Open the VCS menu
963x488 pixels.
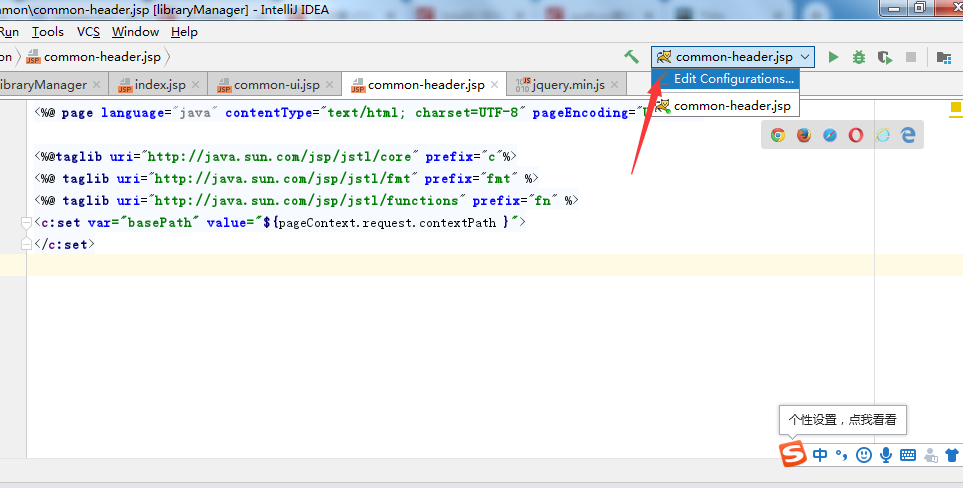coord(88,32)
